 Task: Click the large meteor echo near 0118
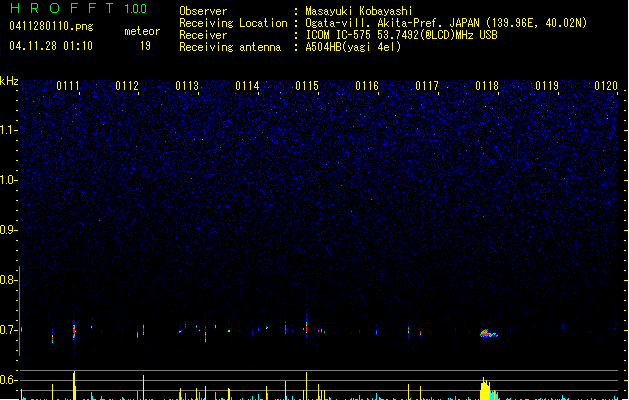coord(488,334)
